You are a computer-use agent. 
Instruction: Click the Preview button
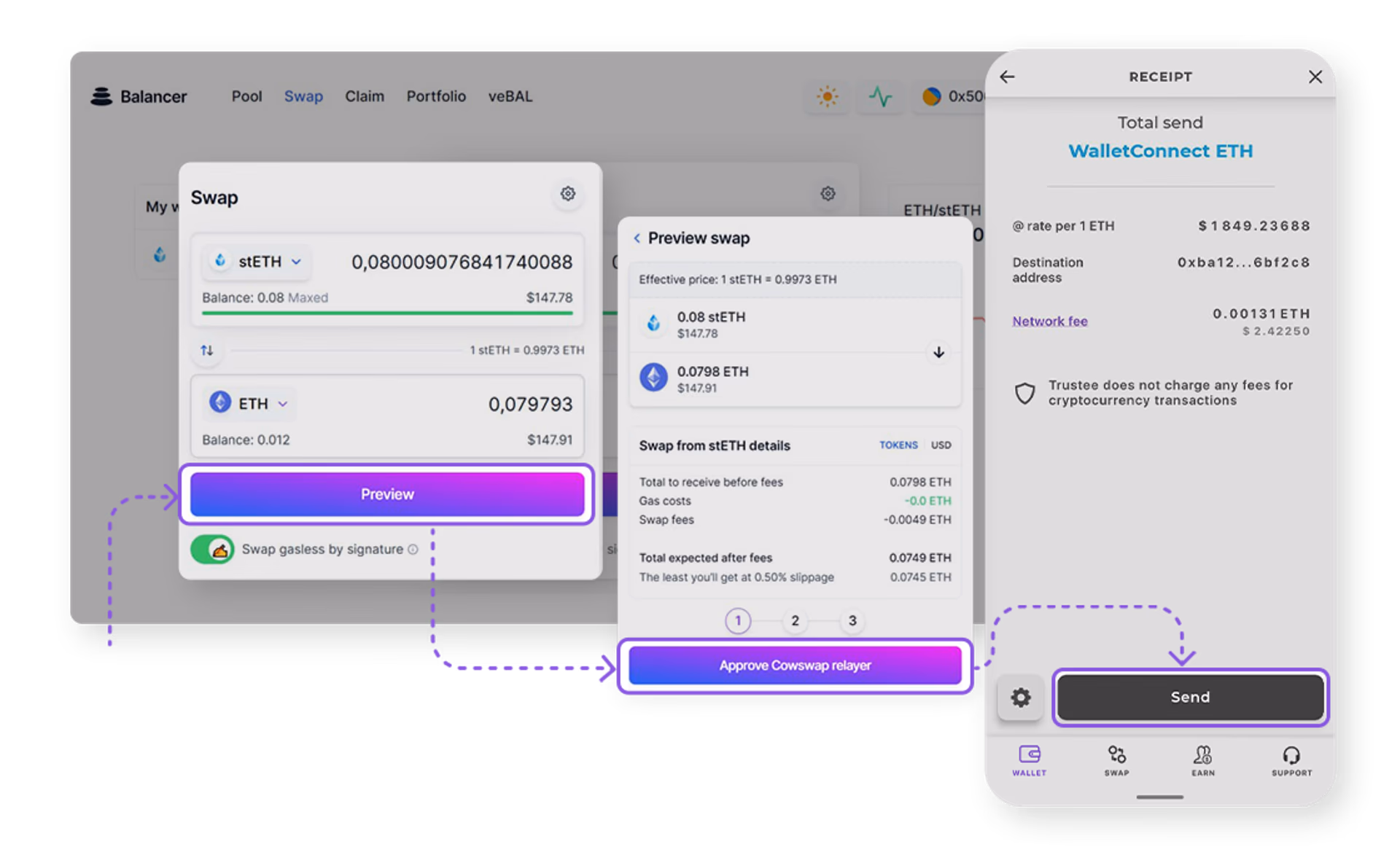387,494
